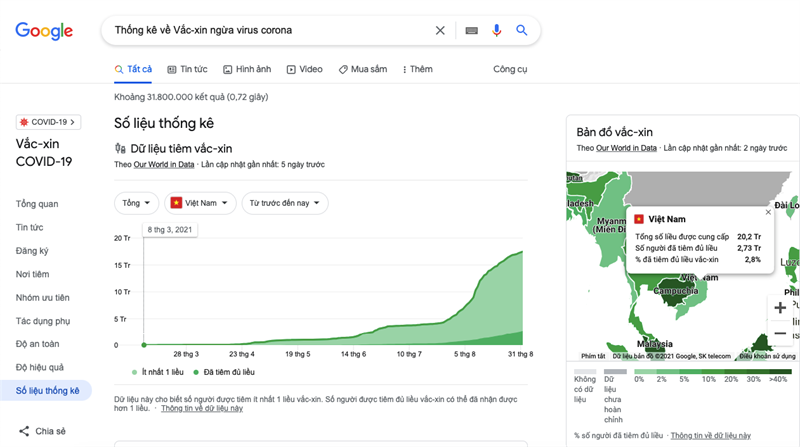Screen dimensions: 800x447
Task: Open the Thêm more menu
Action: (417, 69)
